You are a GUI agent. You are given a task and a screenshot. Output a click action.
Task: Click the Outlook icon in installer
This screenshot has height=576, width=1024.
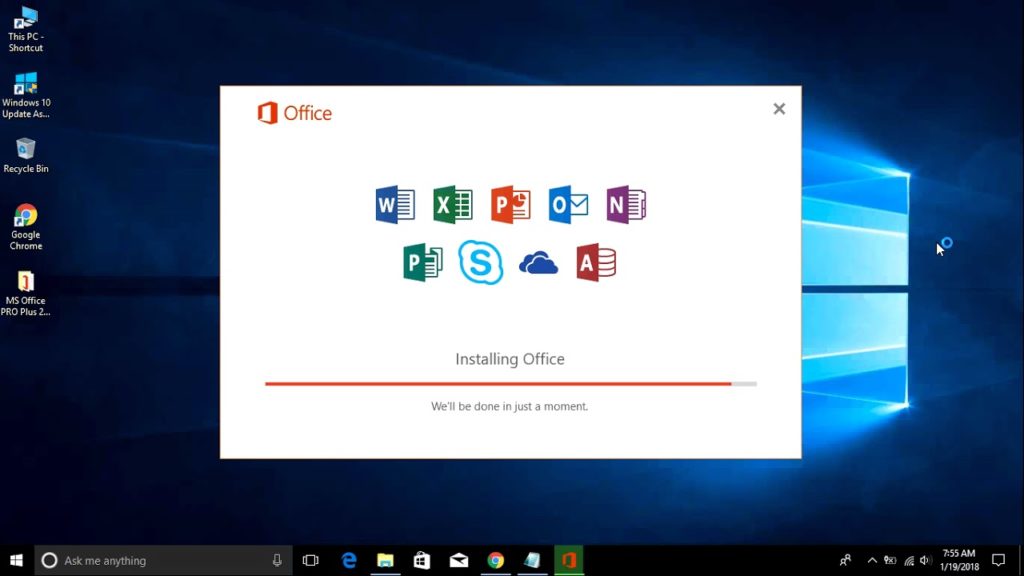click(x=568, y=205)
